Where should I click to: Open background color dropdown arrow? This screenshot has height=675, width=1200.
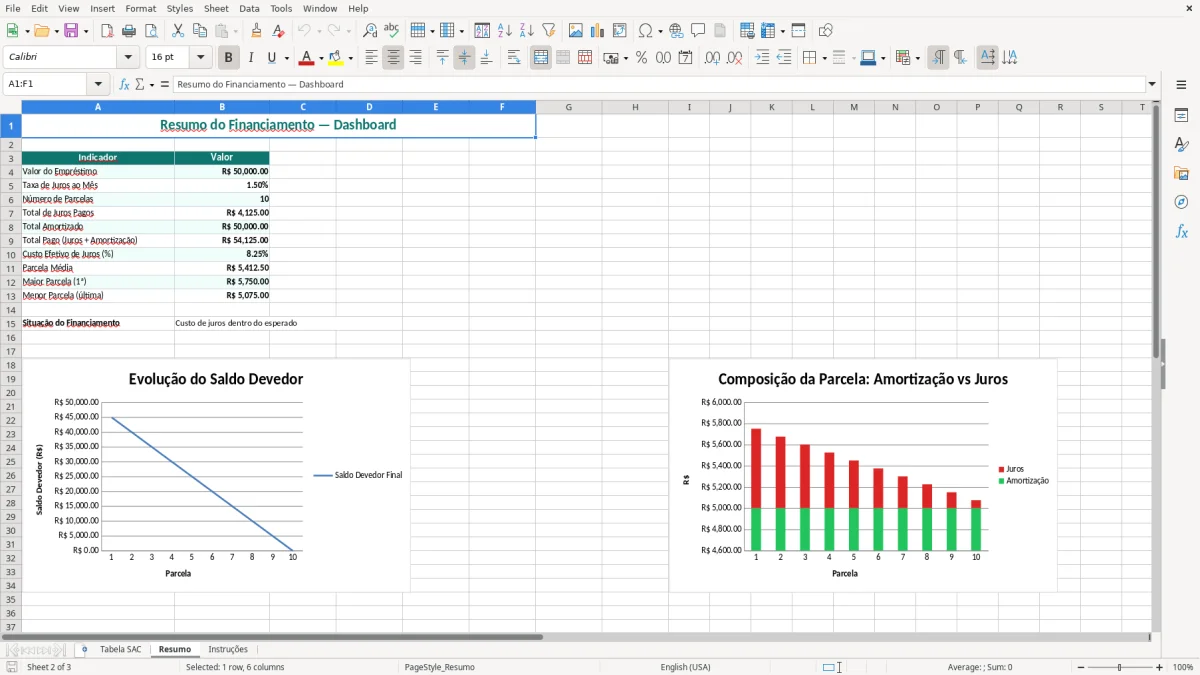coord(350,58)
